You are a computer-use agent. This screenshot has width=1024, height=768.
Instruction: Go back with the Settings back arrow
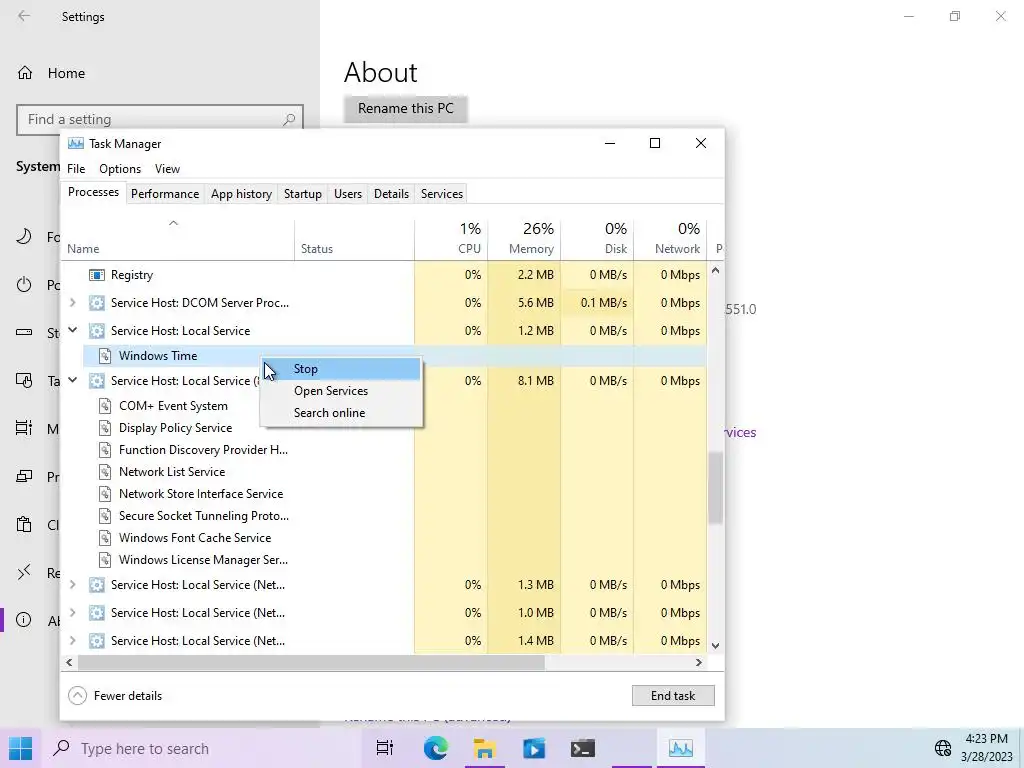click(24, 16)
